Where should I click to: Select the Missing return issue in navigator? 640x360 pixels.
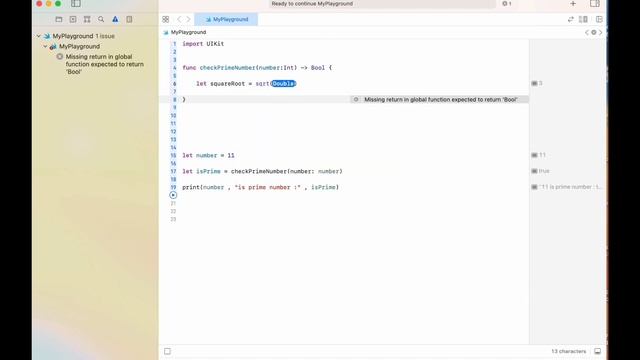pos(104,64)
